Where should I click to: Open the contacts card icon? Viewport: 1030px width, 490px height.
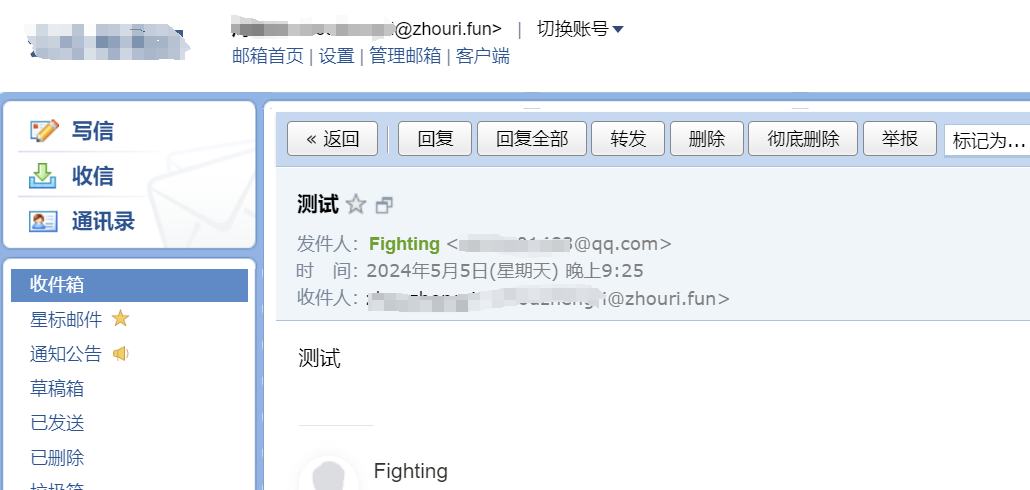43,222
